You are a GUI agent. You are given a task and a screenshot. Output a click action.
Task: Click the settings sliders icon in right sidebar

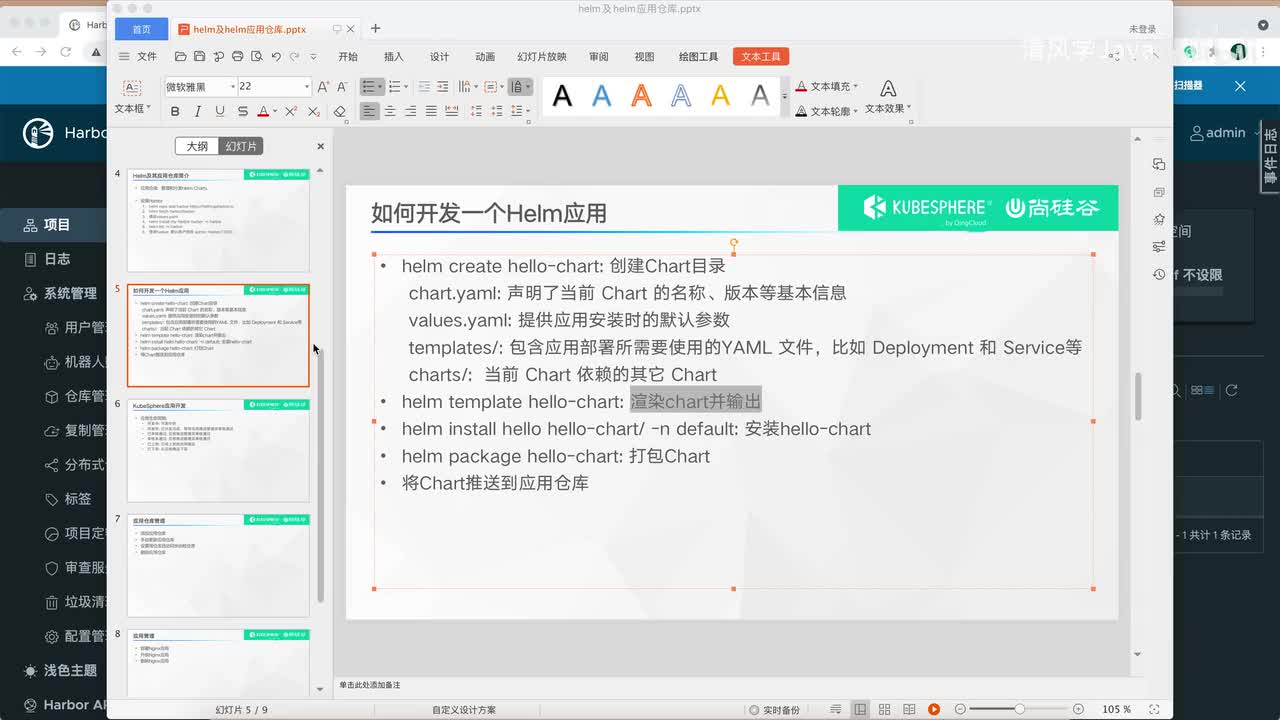1159,246
